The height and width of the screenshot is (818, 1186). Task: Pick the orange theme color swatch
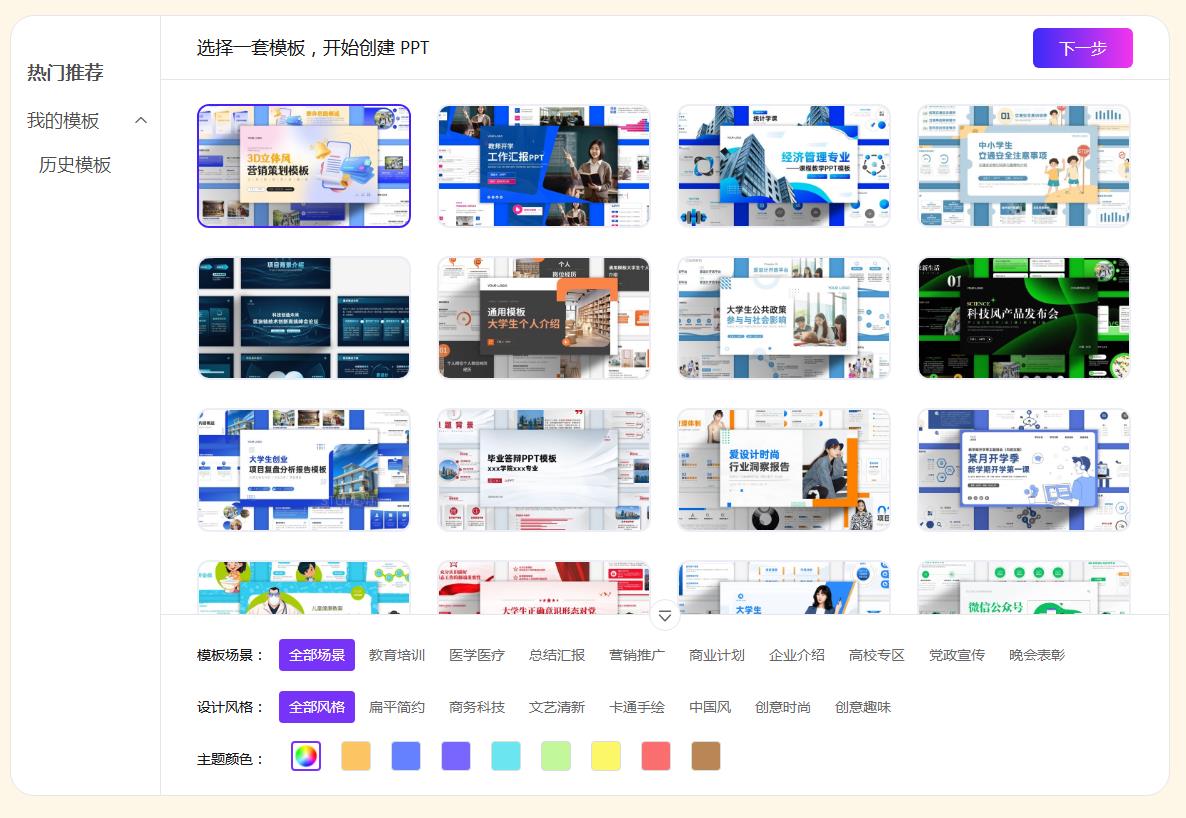coord(356,756)
